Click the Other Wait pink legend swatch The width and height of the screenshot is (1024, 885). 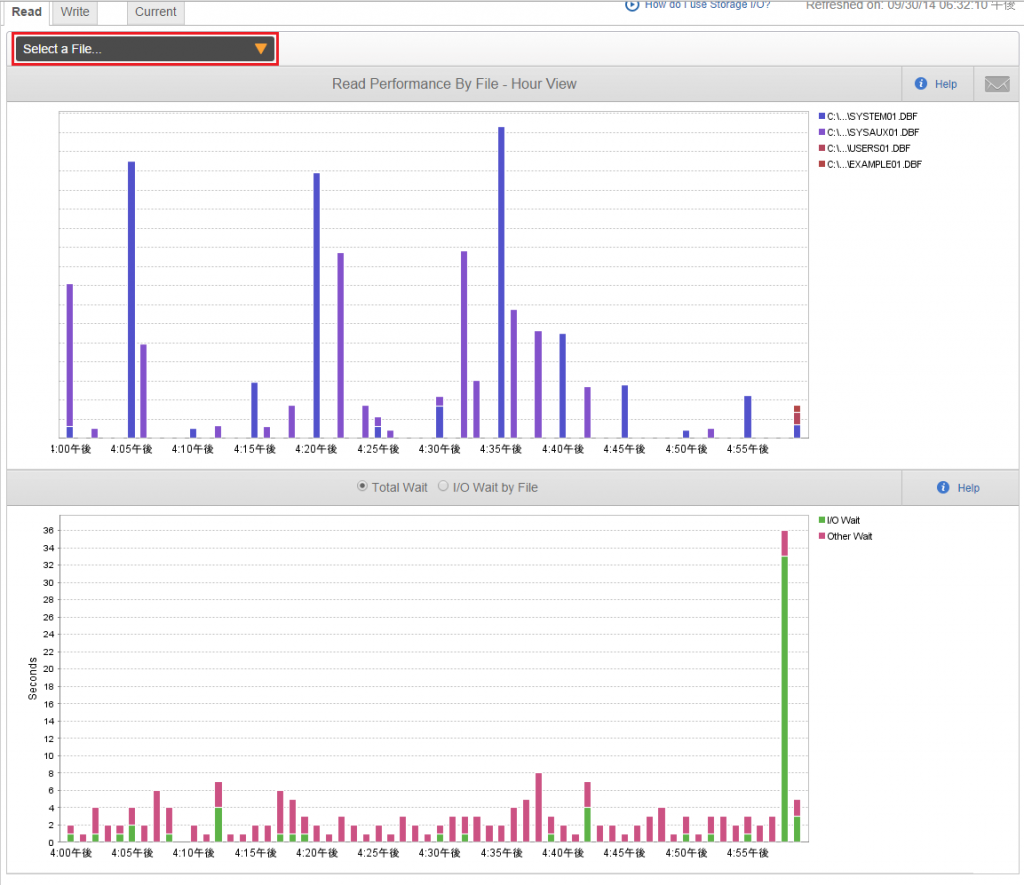(822, 536)
